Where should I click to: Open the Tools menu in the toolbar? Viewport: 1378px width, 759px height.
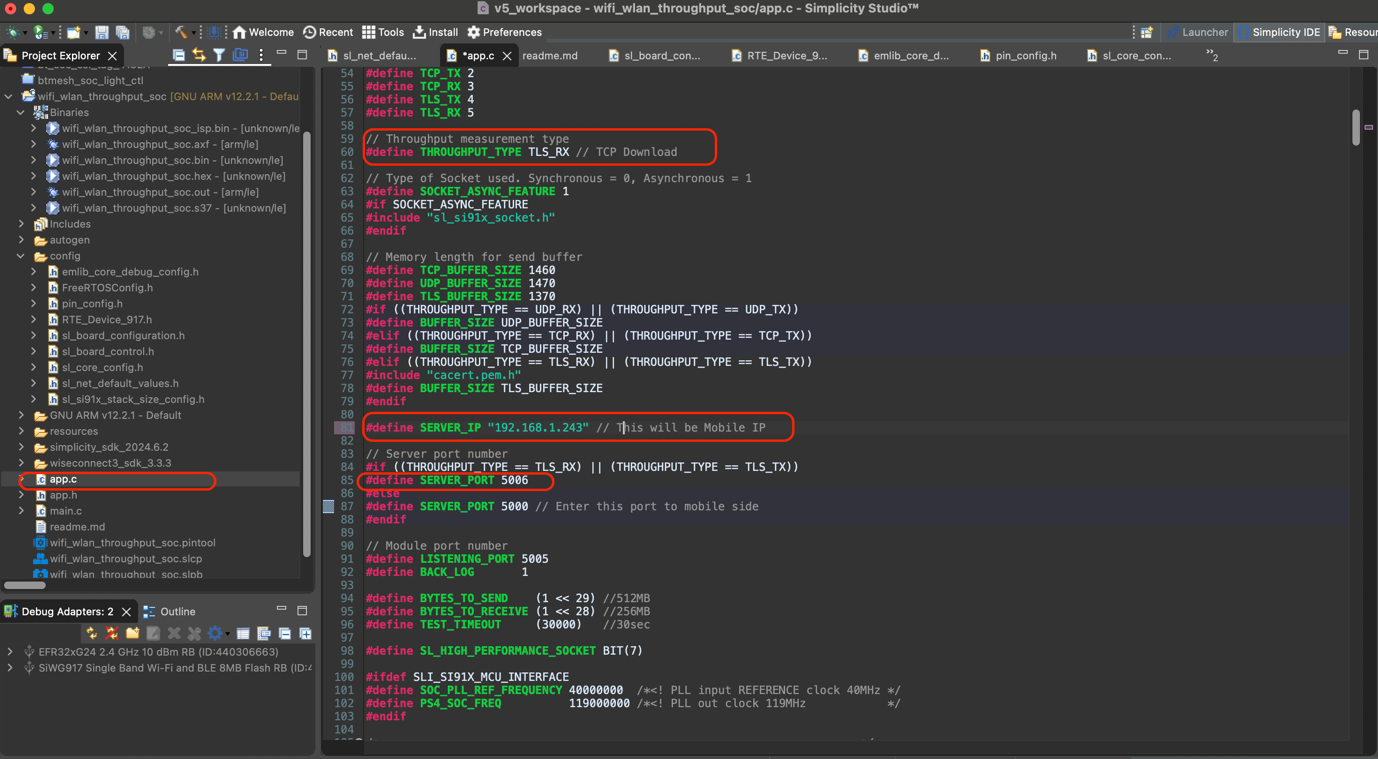click(383, 31)
